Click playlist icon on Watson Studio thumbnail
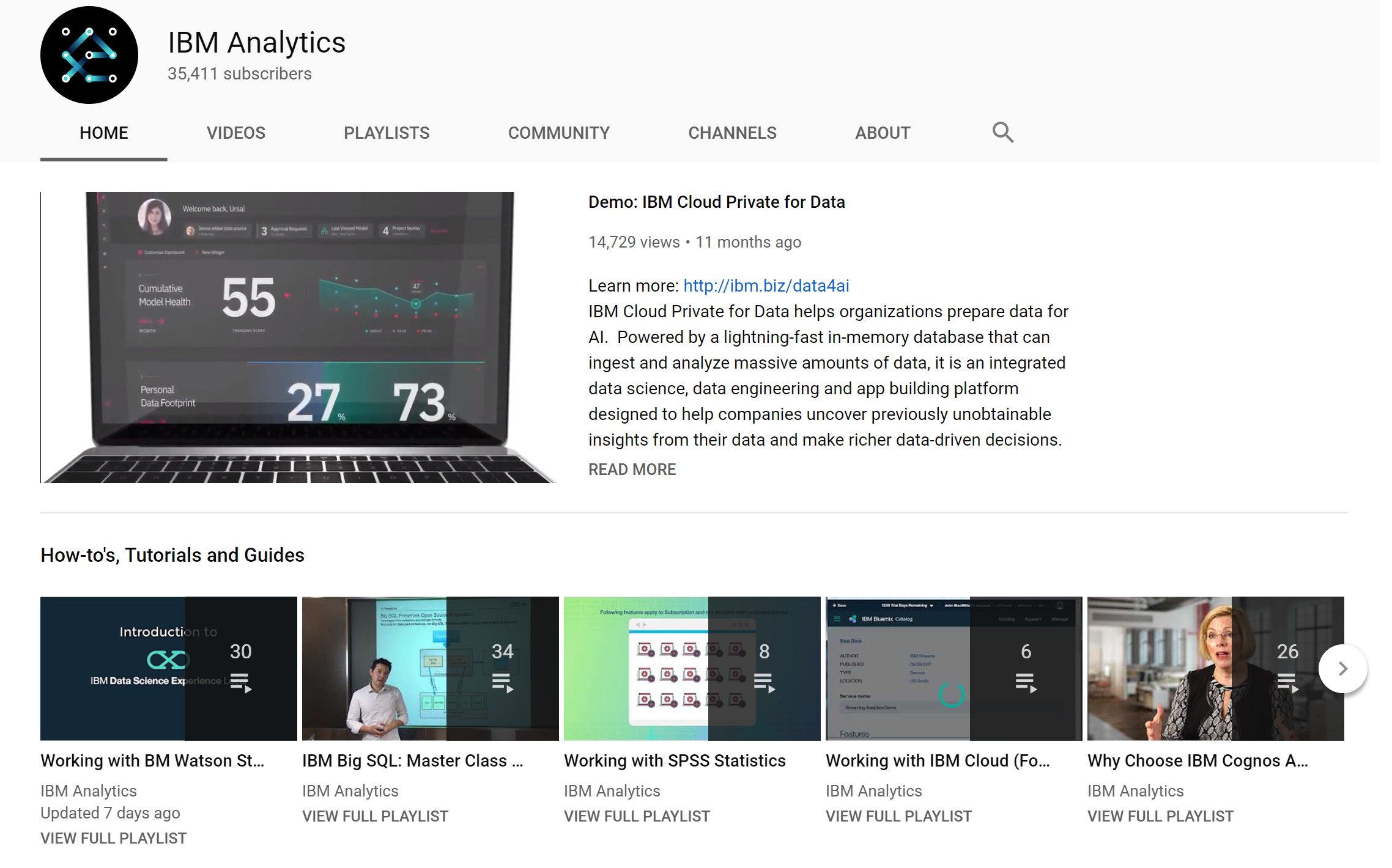1392x868 pixels. coord(240,683)
